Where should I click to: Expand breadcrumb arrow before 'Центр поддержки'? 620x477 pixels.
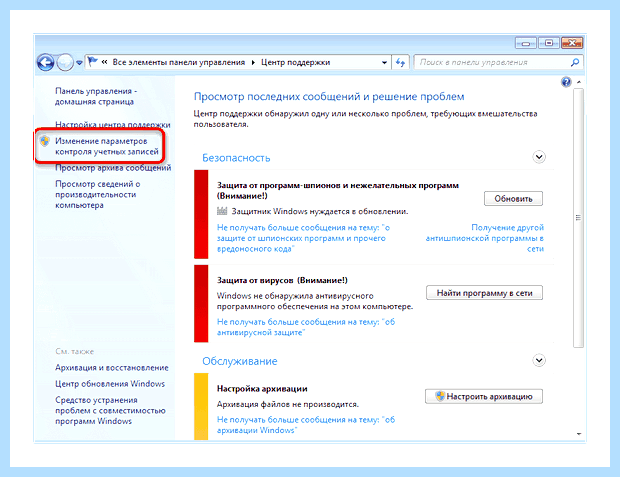pyautogui.click(x=253, y=62)
